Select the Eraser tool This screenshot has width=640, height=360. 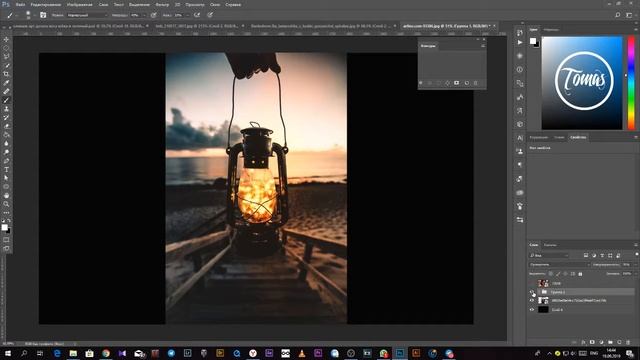pos(6,126)
